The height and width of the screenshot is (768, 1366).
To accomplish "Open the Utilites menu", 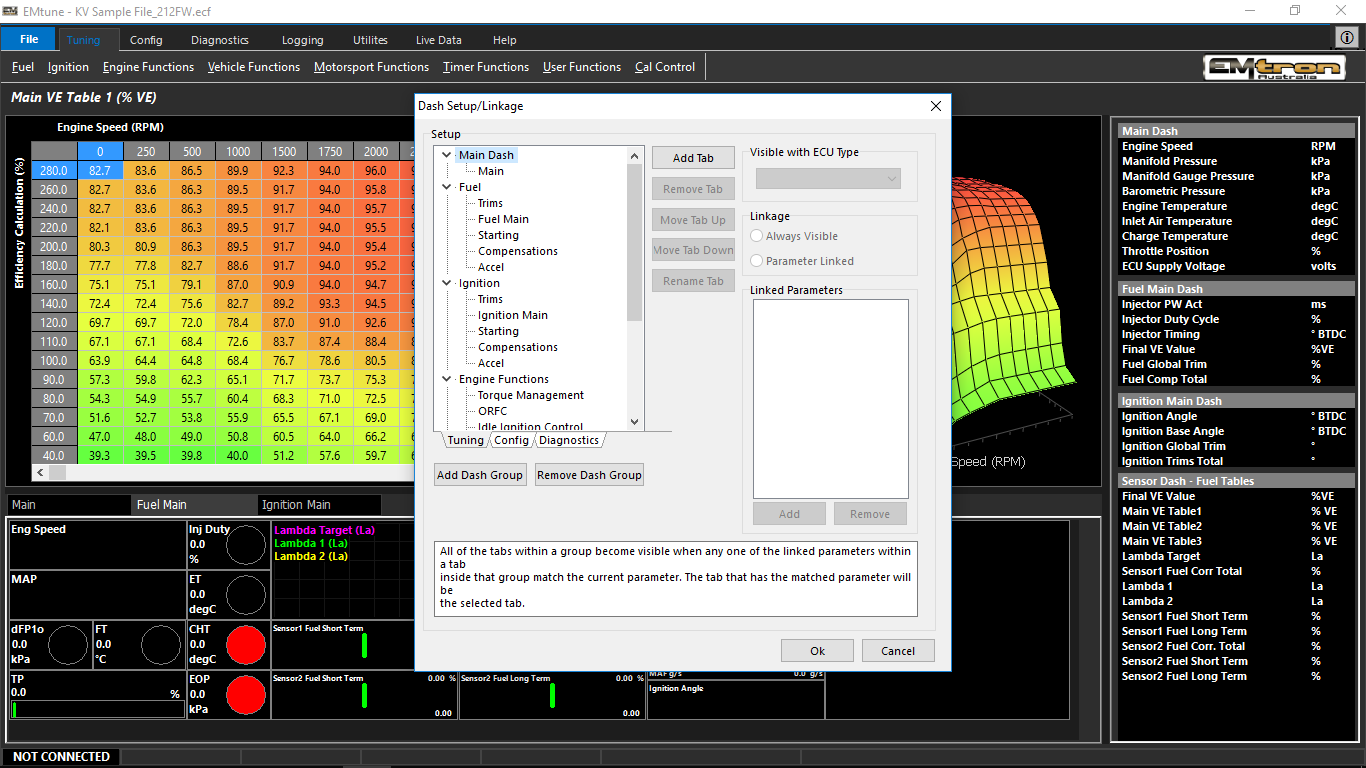I will pos(370,40).
